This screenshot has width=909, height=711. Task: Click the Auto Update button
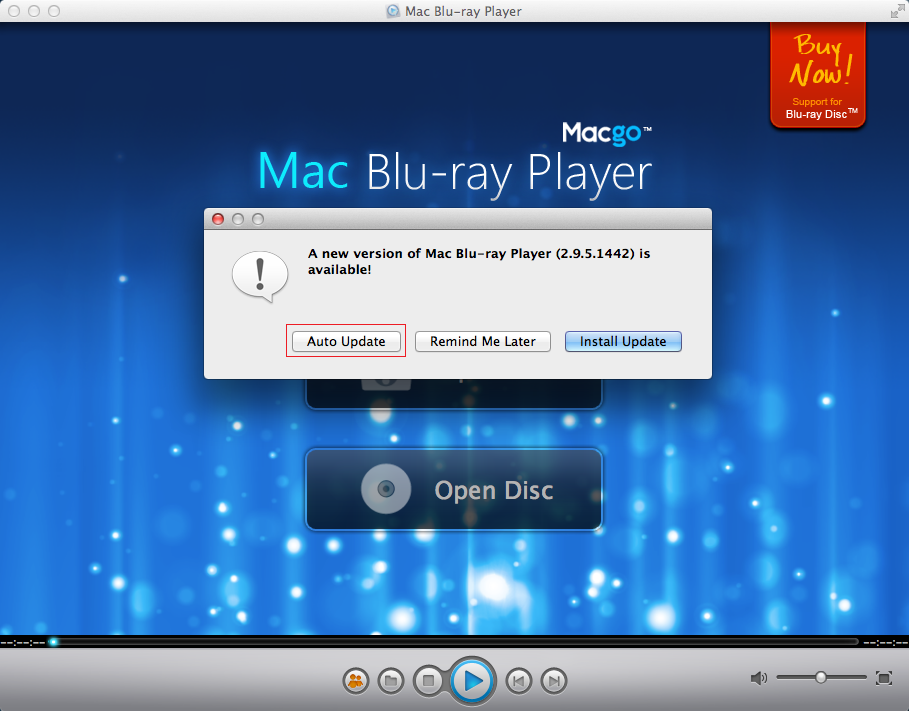pos(346,341)
